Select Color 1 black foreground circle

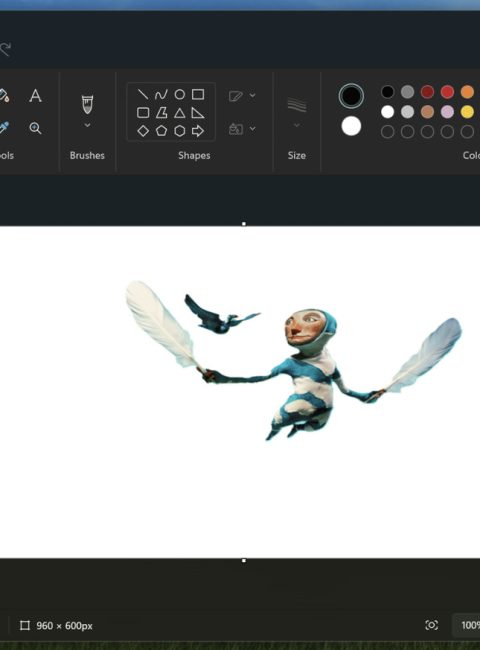(x=351, y=96)
